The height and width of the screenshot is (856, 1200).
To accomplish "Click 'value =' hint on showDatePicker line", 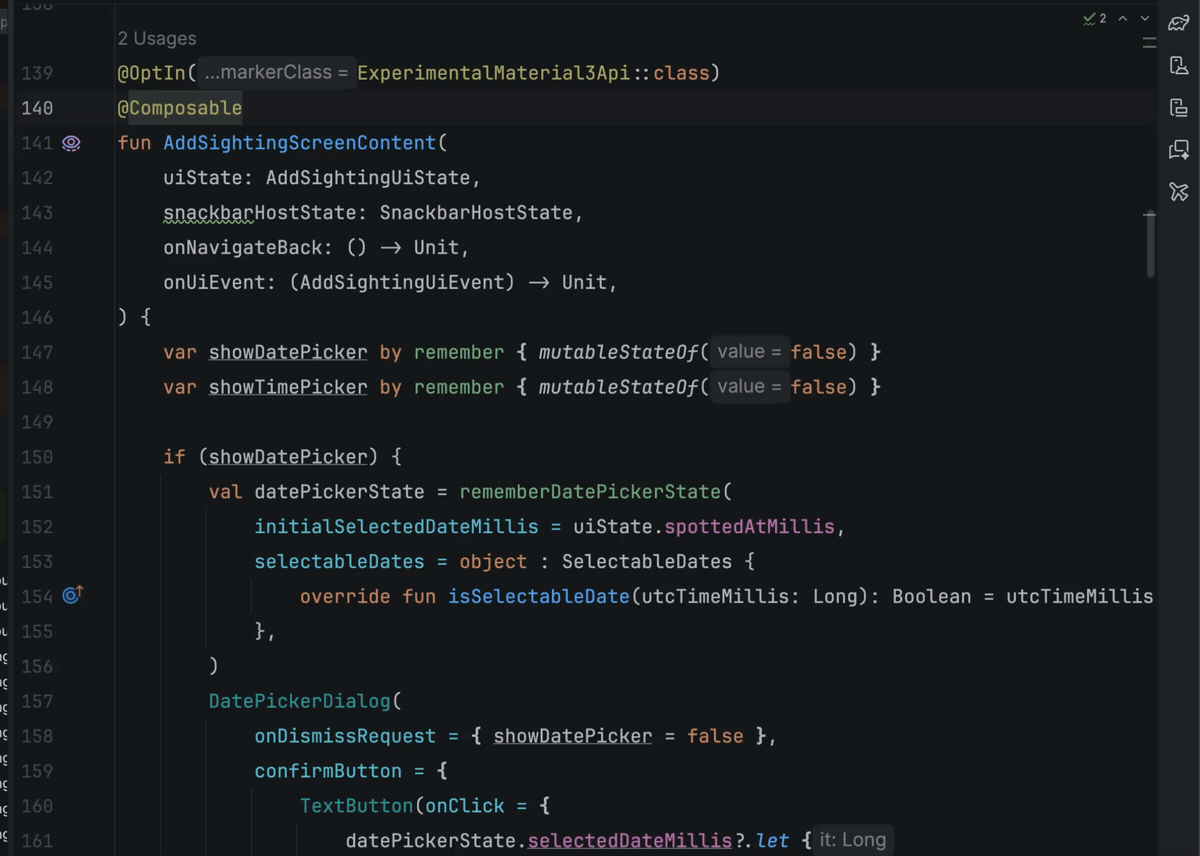I will (x=748, y=352).
